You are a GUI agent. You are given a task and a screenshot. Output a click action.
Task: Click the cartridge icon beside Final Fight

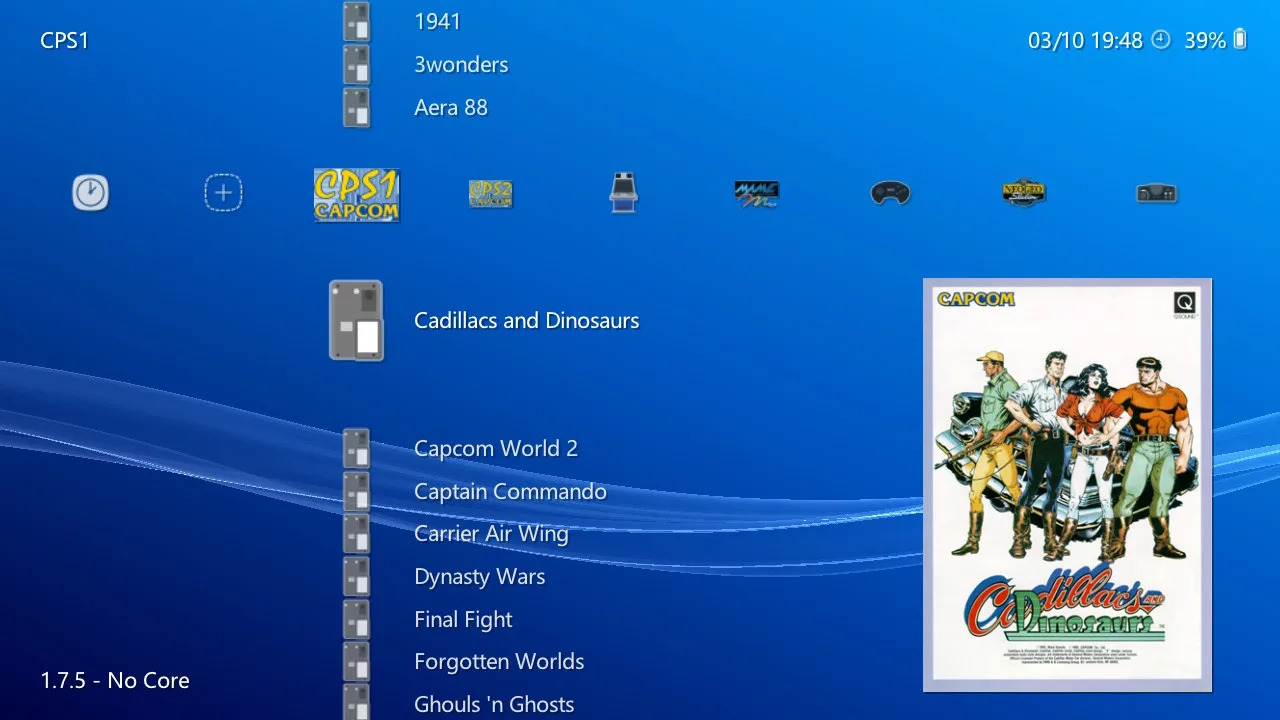pyautogui.click(x=357, y=620)
